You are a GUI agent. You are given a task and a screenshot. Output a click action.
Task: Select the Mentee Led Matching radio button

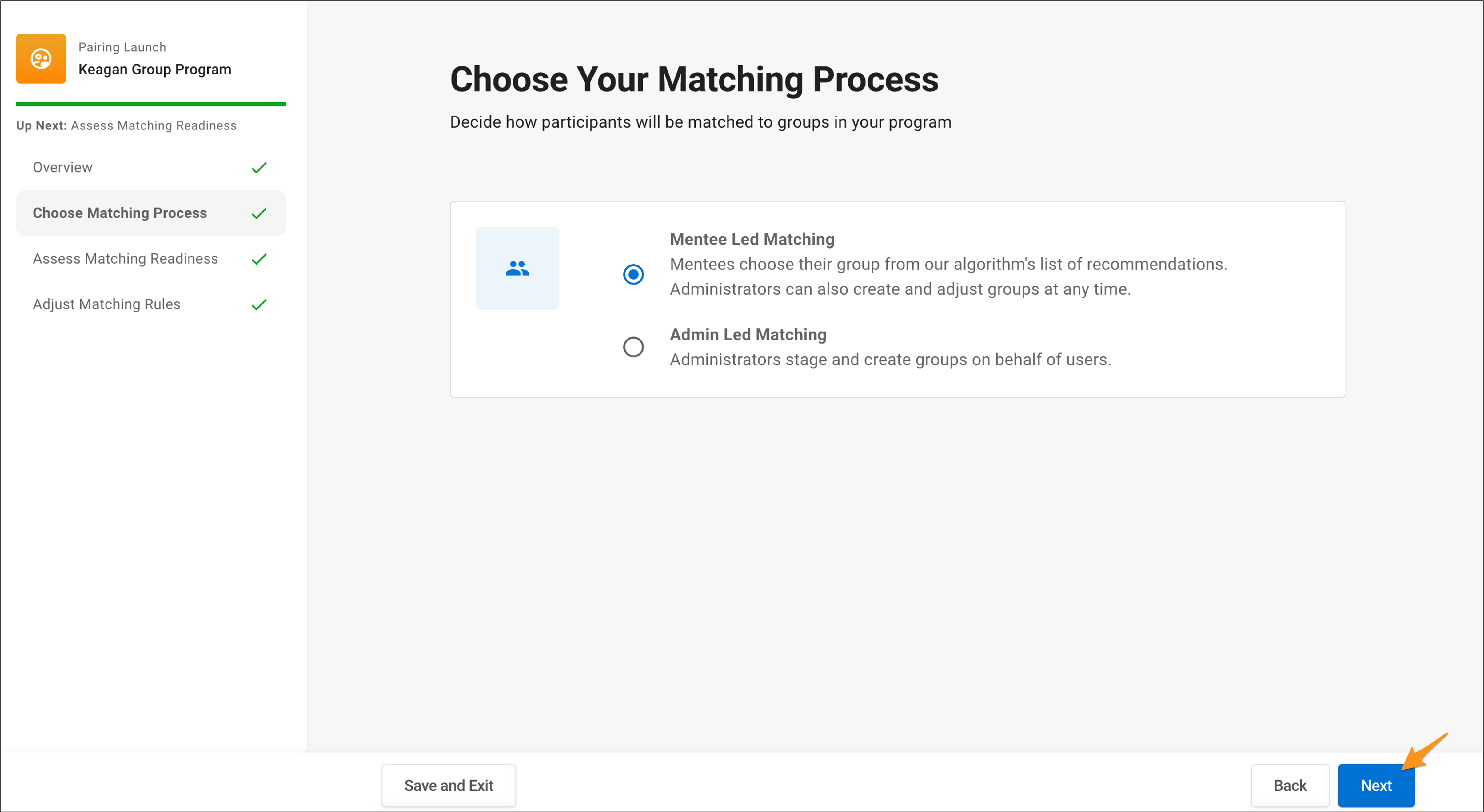coord(633,274)
